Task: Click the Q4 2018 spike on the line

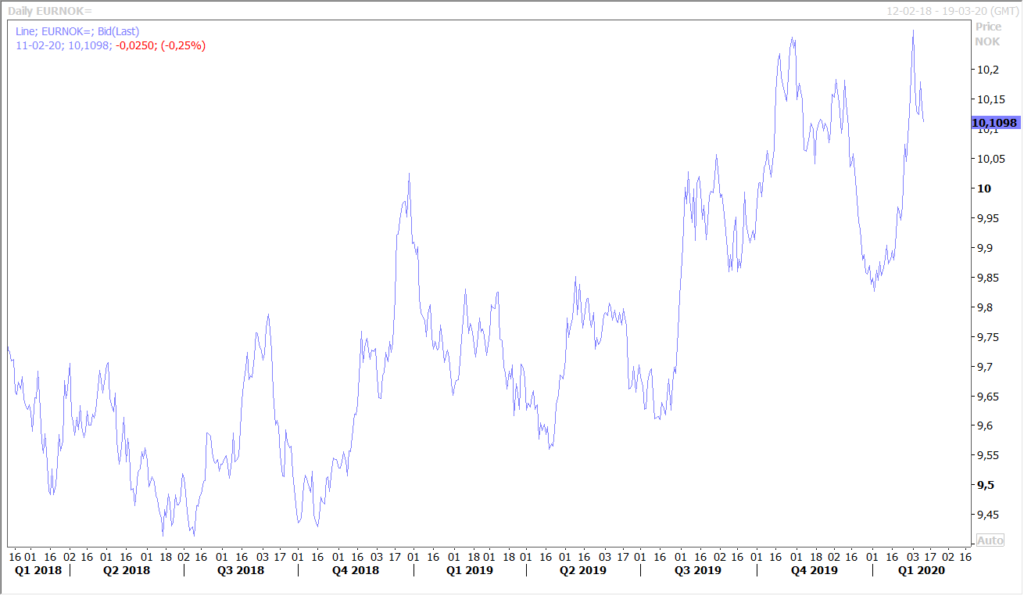Action: pyautogui.click(x=409, y=174)
